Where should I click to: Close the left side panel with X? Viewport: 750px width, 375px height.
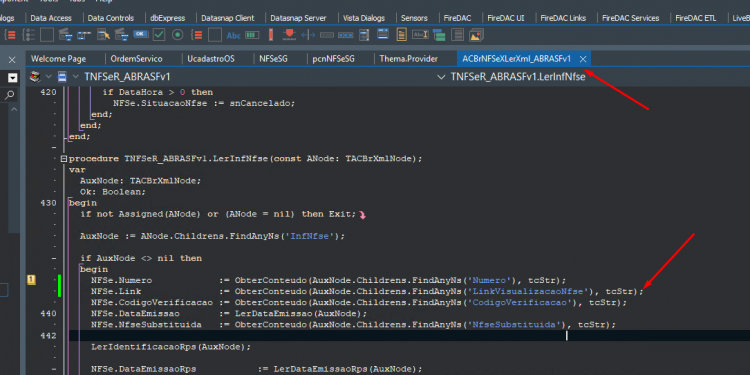click(12, 59)
